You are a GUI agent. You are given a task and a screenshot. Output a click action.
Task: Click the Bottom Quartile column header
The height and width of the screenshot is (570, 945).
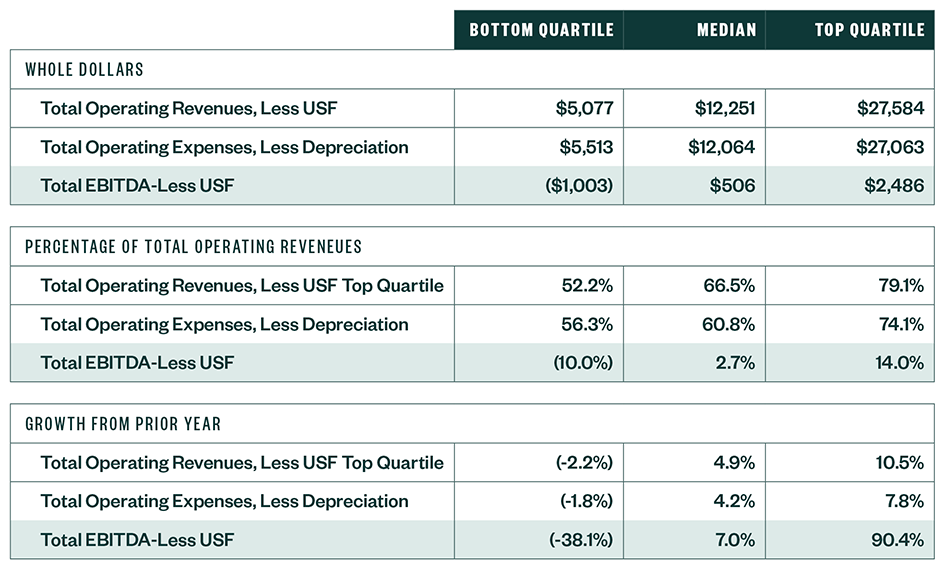point(541,30)
